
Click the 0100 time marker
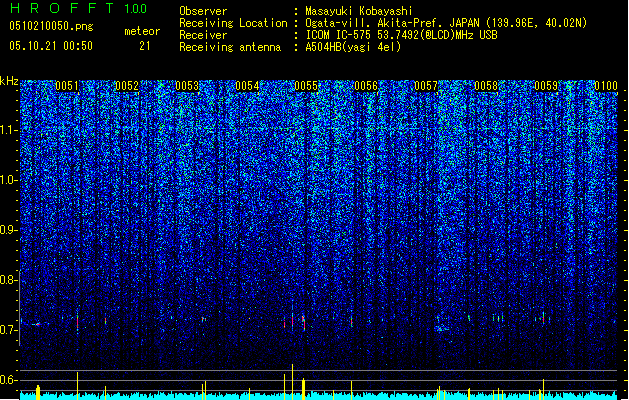coord(606,86)
